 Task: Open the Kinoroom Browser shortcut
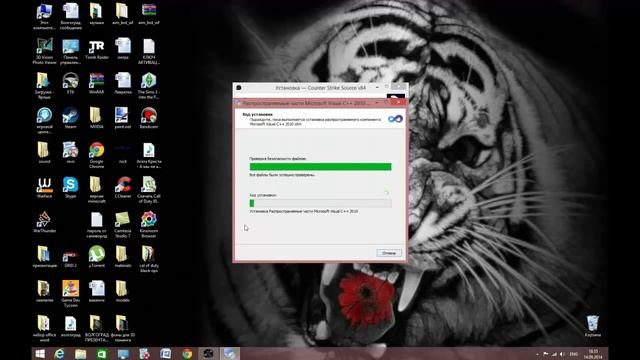point(149,224)
